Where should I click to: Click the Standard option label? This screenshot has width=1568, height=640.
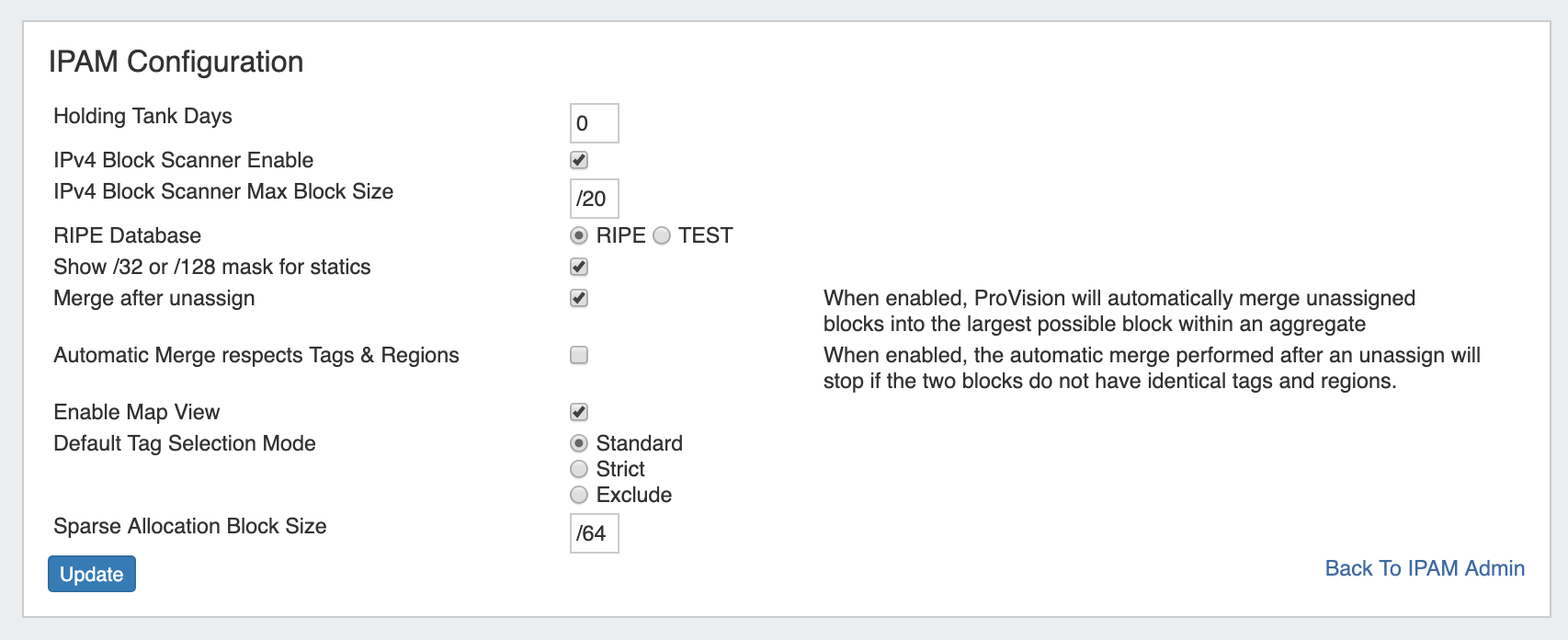pos(639,443)
